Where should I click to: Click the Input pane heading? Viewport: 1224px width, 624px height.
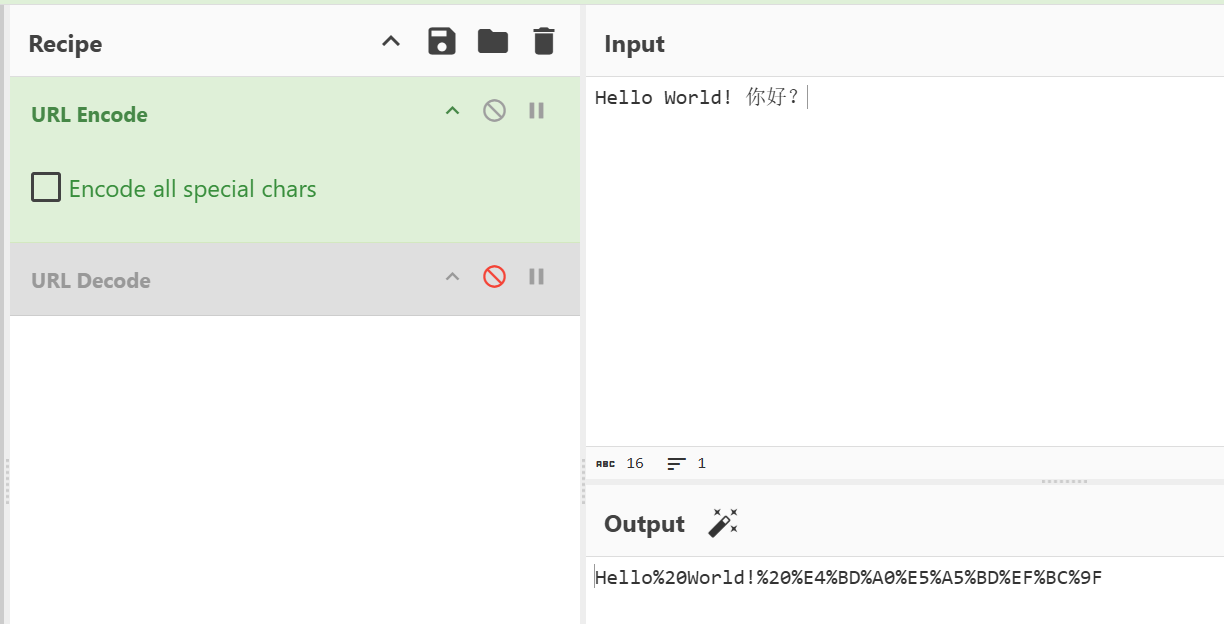[634, 44]
